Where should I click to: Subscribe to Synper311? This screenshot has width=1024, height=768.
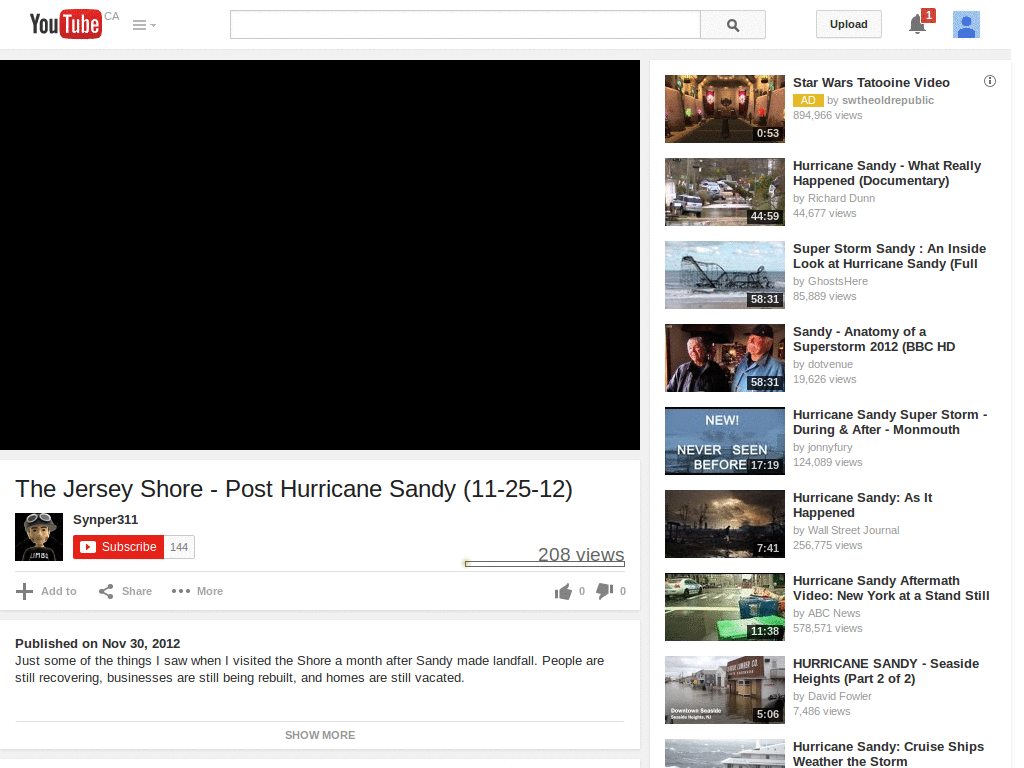click(x=118, y=547)
